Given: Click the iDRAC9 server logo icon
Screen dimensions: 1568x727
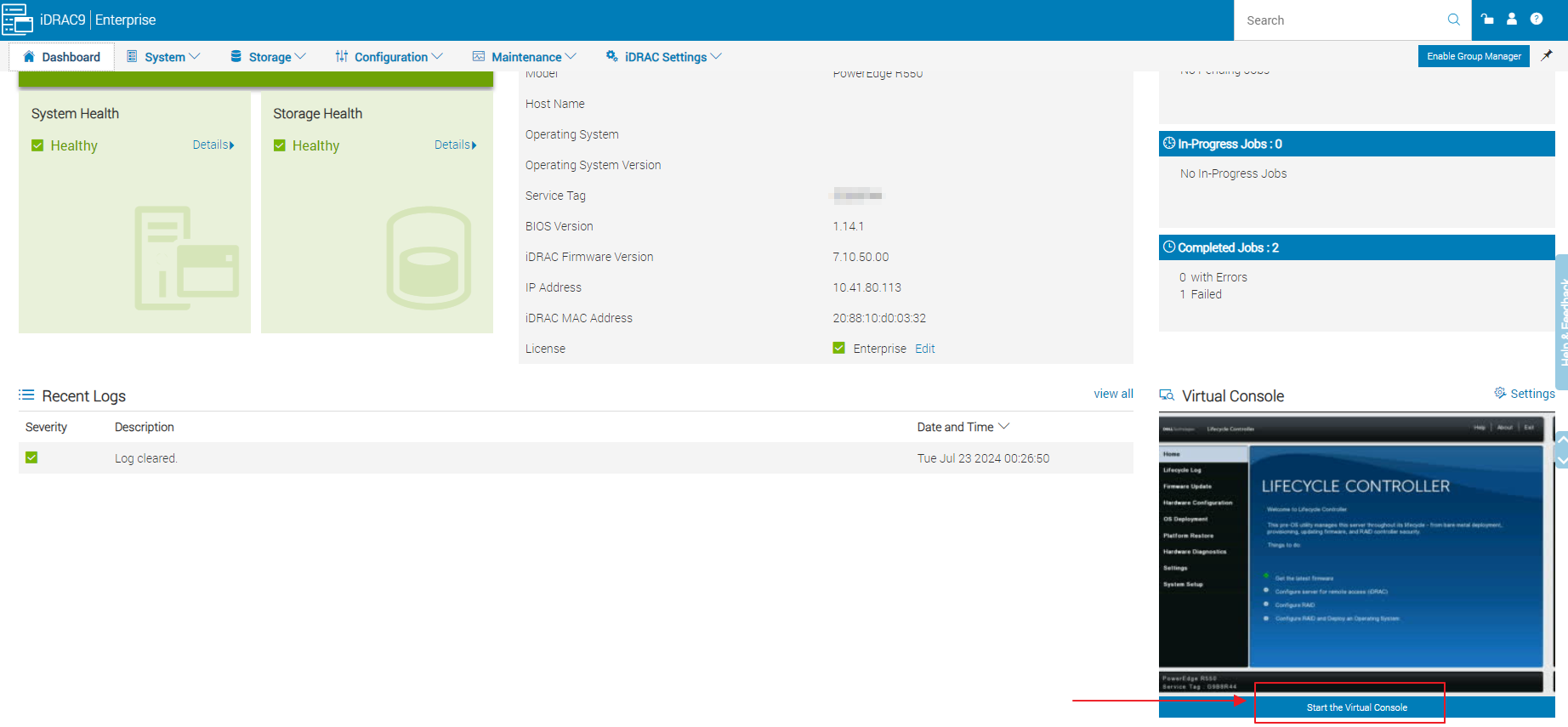Looking at the screenshot, I should pyautogui.click(x=17, y=20).
